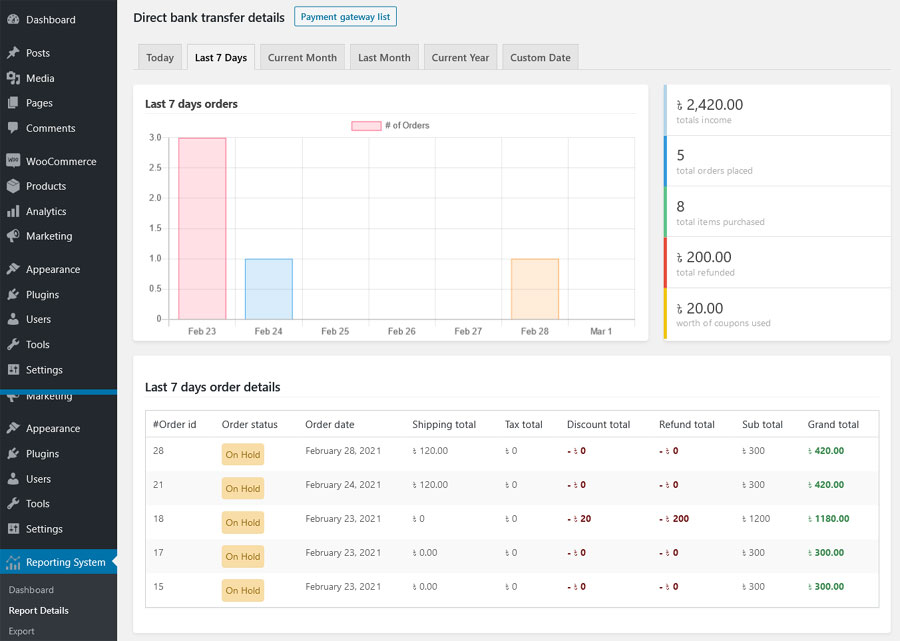The height and width of the screenshot is (641, 900).
Task: Click the Comments speech bubble icon
Action: click(13, 128)
